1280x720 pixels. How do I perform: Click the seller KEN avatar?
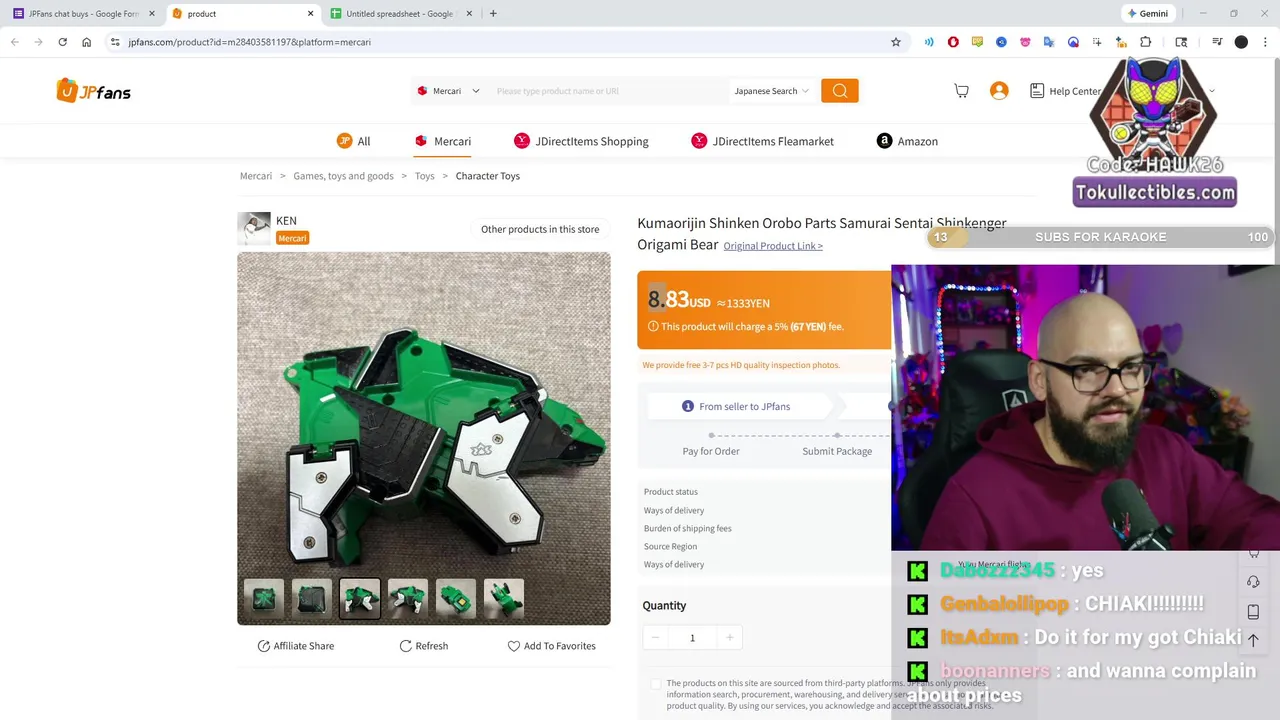254,228
